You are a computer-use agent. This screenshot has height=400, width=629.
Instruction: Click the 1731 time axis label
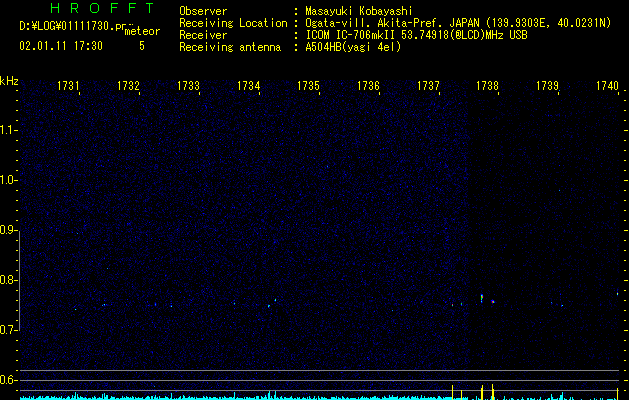click(68, 85)
